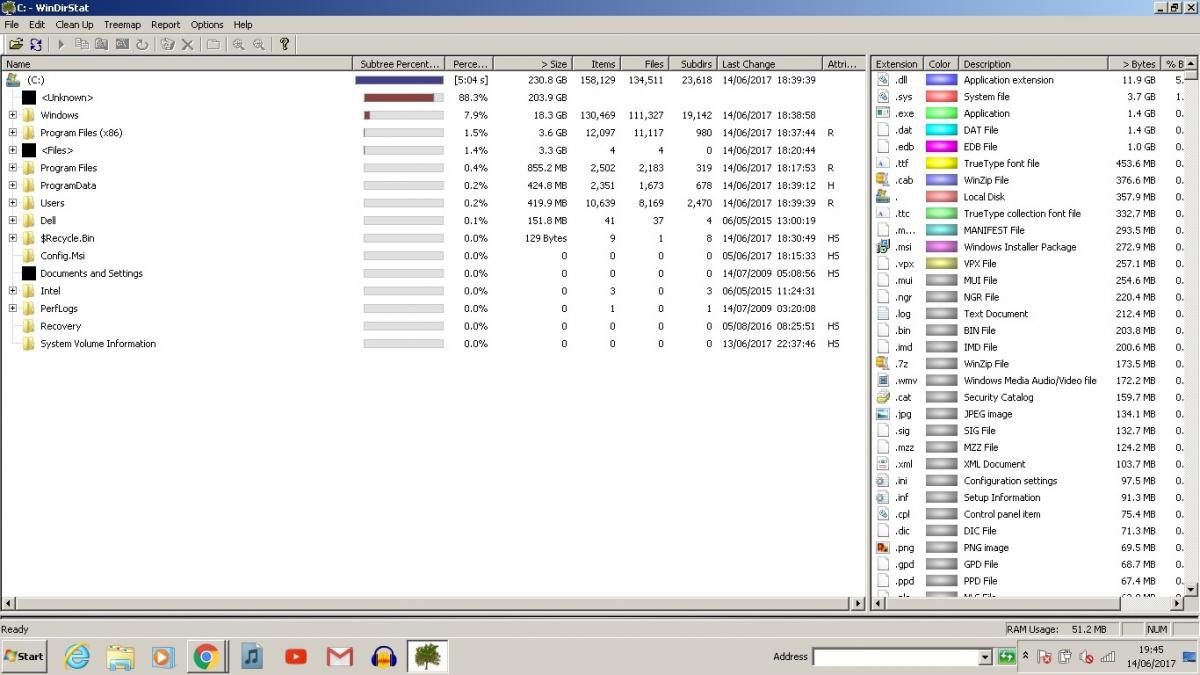Open the Clean Up menu
The height and width of the screenshot is (675, 1200).
[x=74, y=24]
